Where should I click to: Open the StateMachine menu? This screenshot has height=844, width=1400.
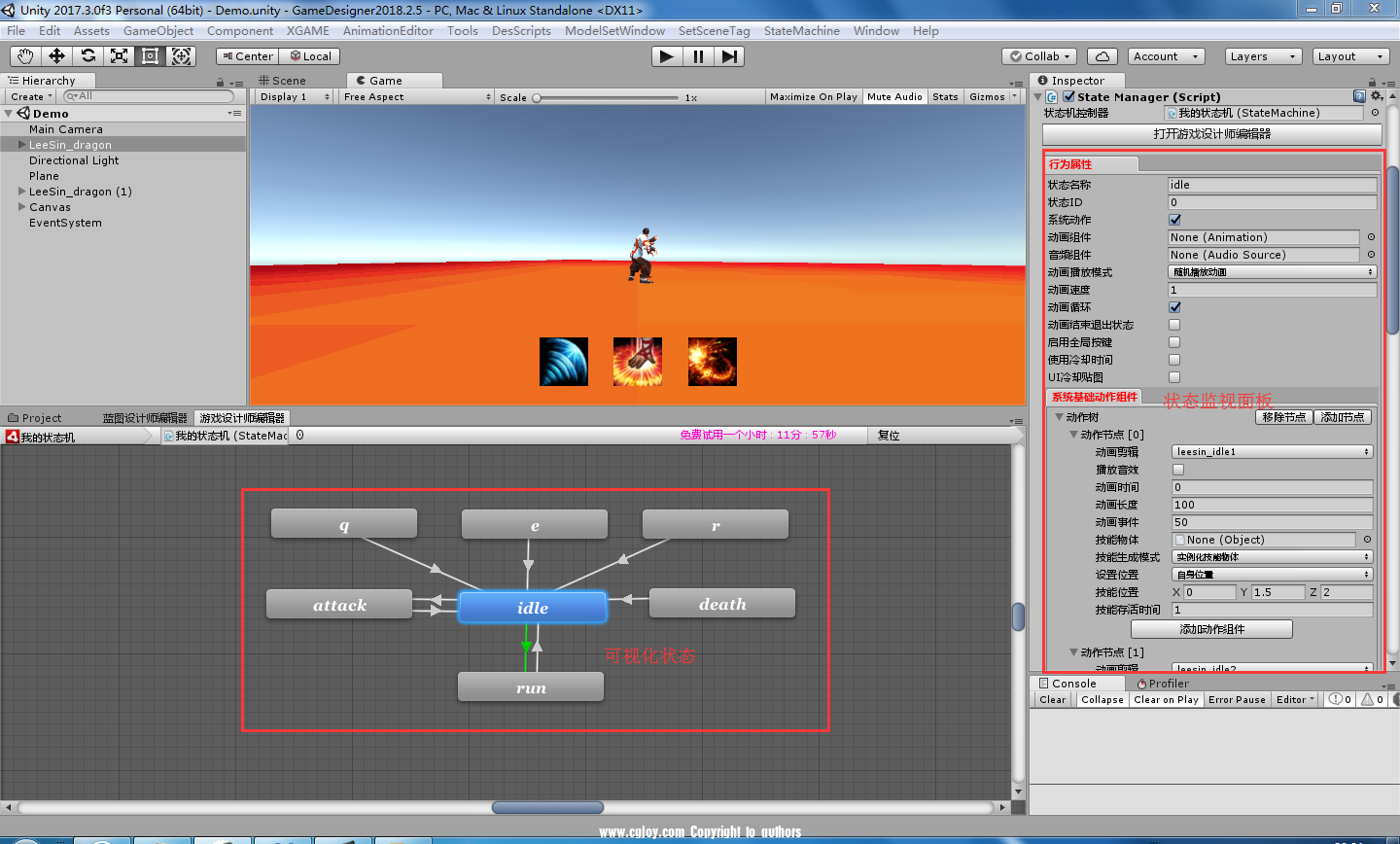[801, 31]
